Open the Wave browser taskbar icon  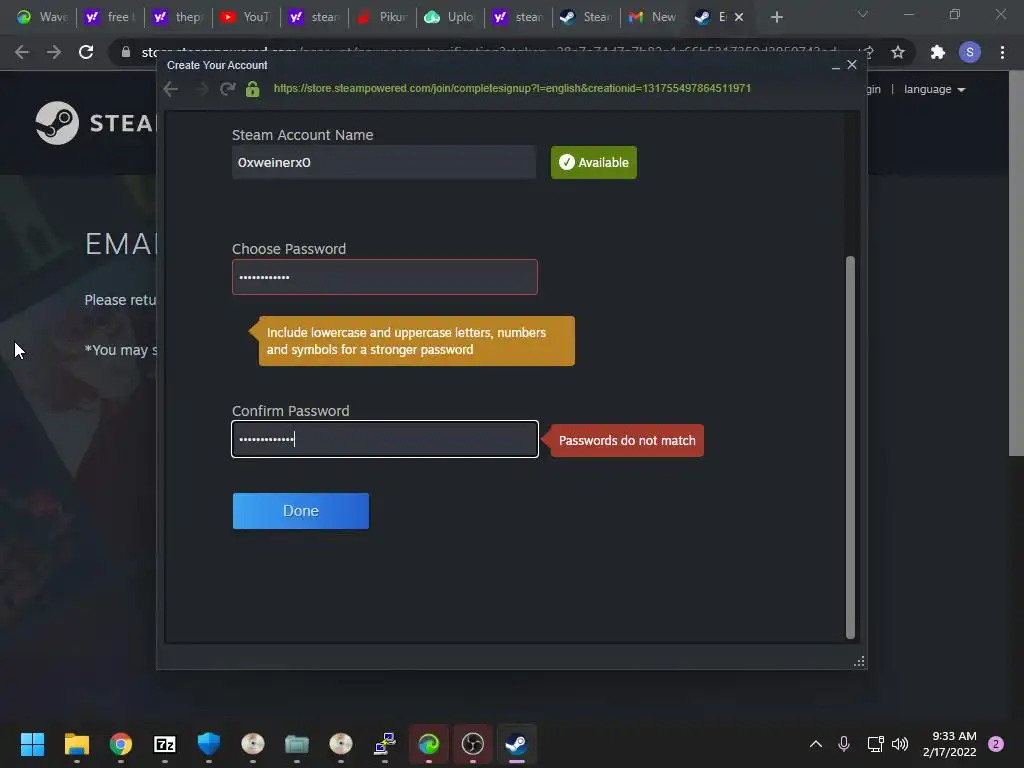pyautogui.click(x=429, y=744)
